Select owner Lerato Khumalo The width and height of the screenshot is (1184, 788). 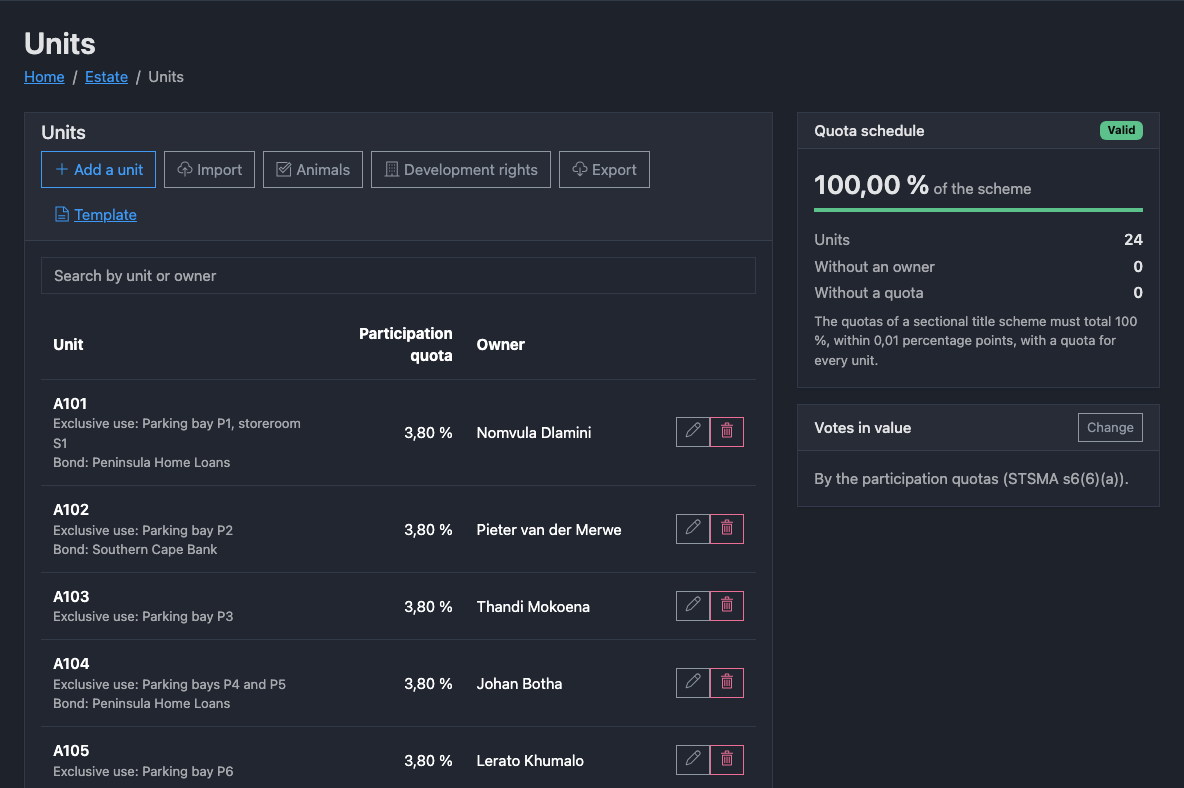pyautogui.click(x=530, y=761)
